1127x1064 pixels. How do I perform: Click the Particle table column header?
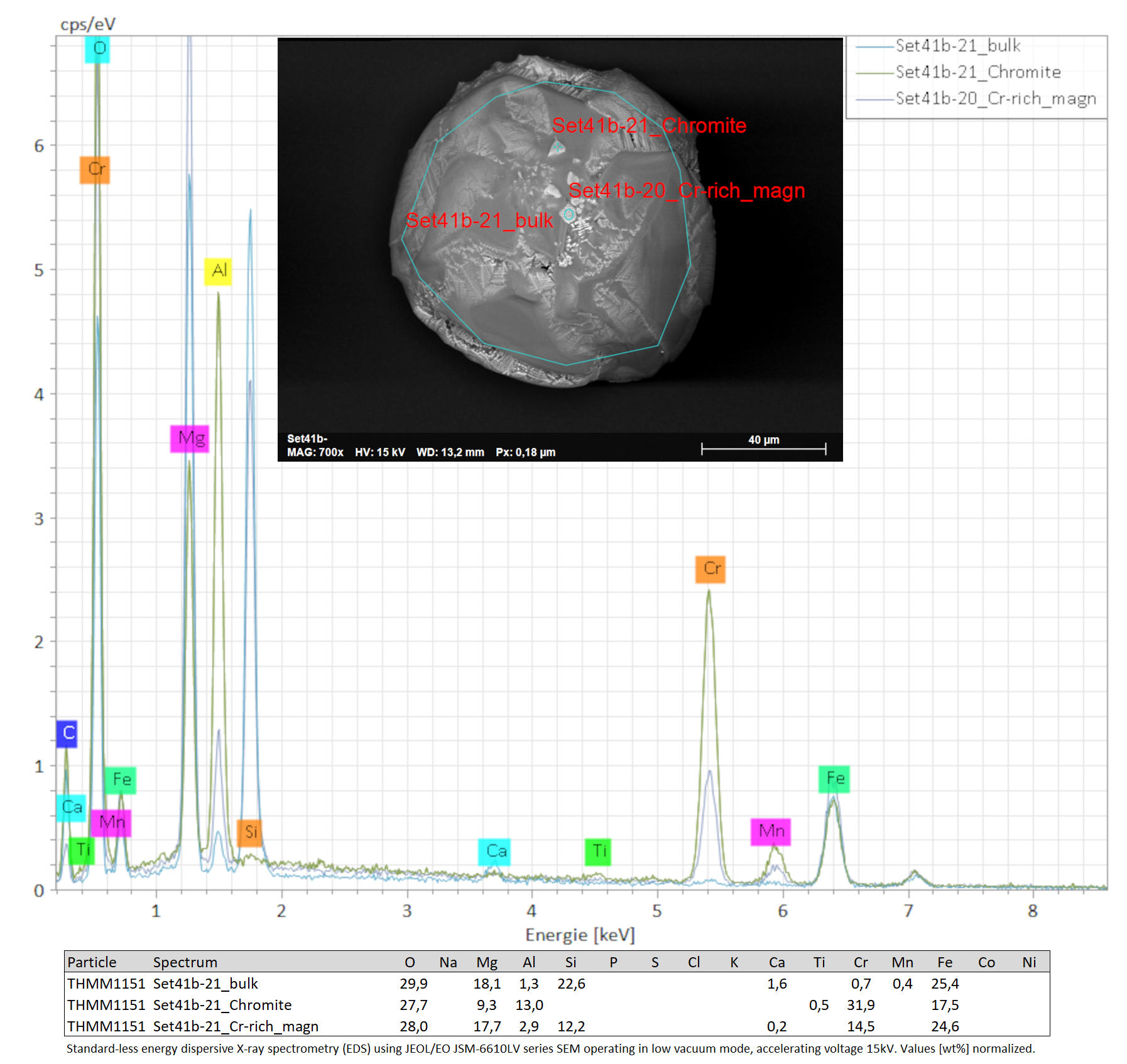point(92,962)
